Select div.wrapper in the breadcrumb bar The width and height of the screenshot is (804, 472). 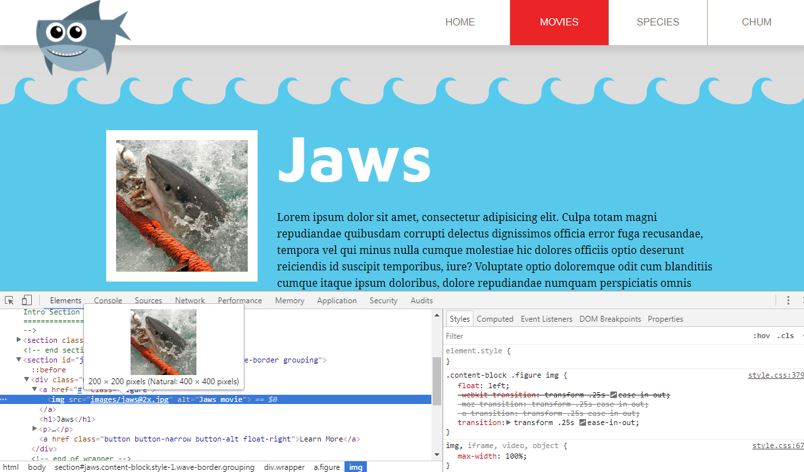click(x=284, y=467)
